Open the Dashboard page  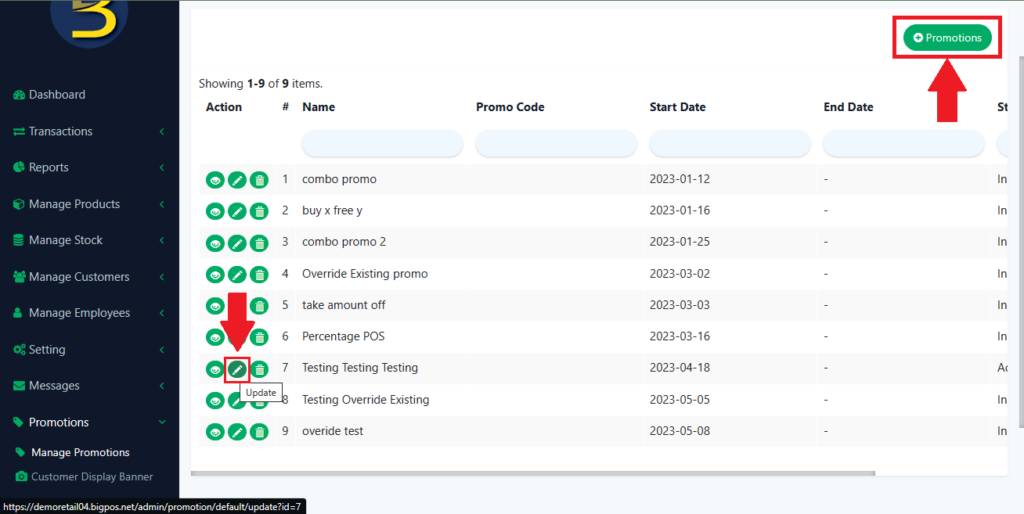click(x=56, y=95)
